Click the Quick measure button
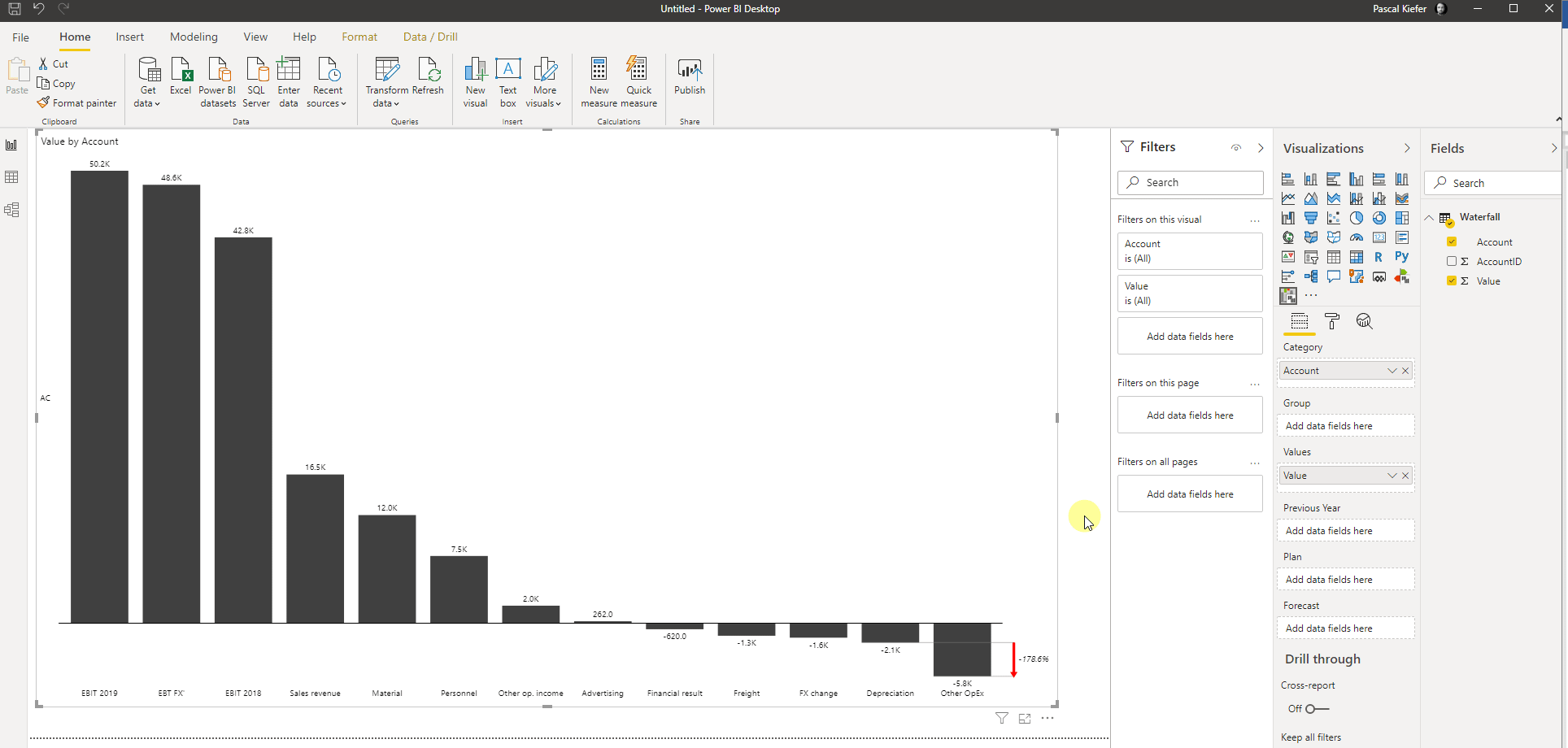 (639, 80)
